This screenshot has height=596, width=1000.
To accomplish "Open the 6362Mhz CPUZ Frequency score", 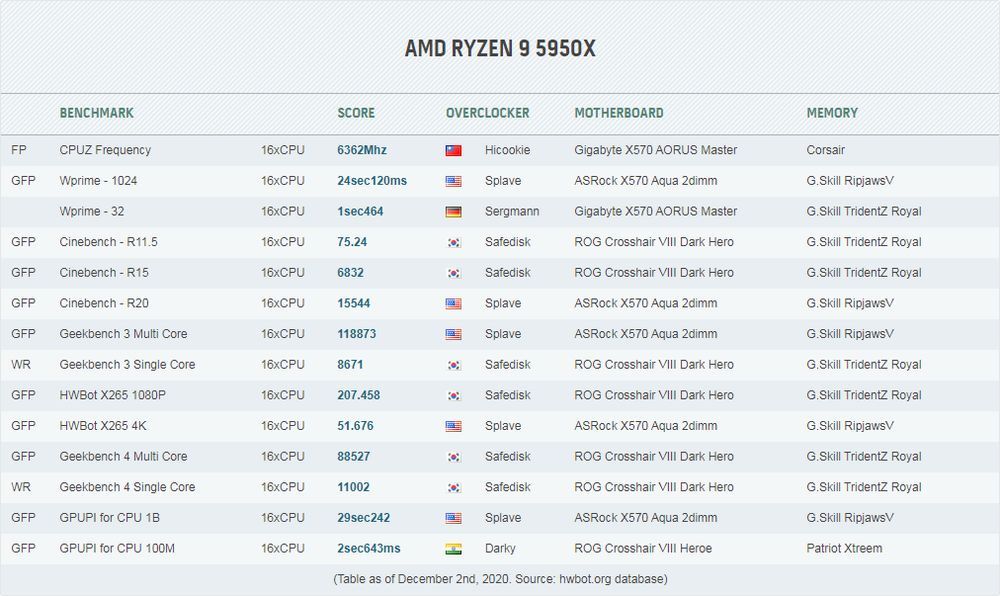I will click(x=362, y=150).
